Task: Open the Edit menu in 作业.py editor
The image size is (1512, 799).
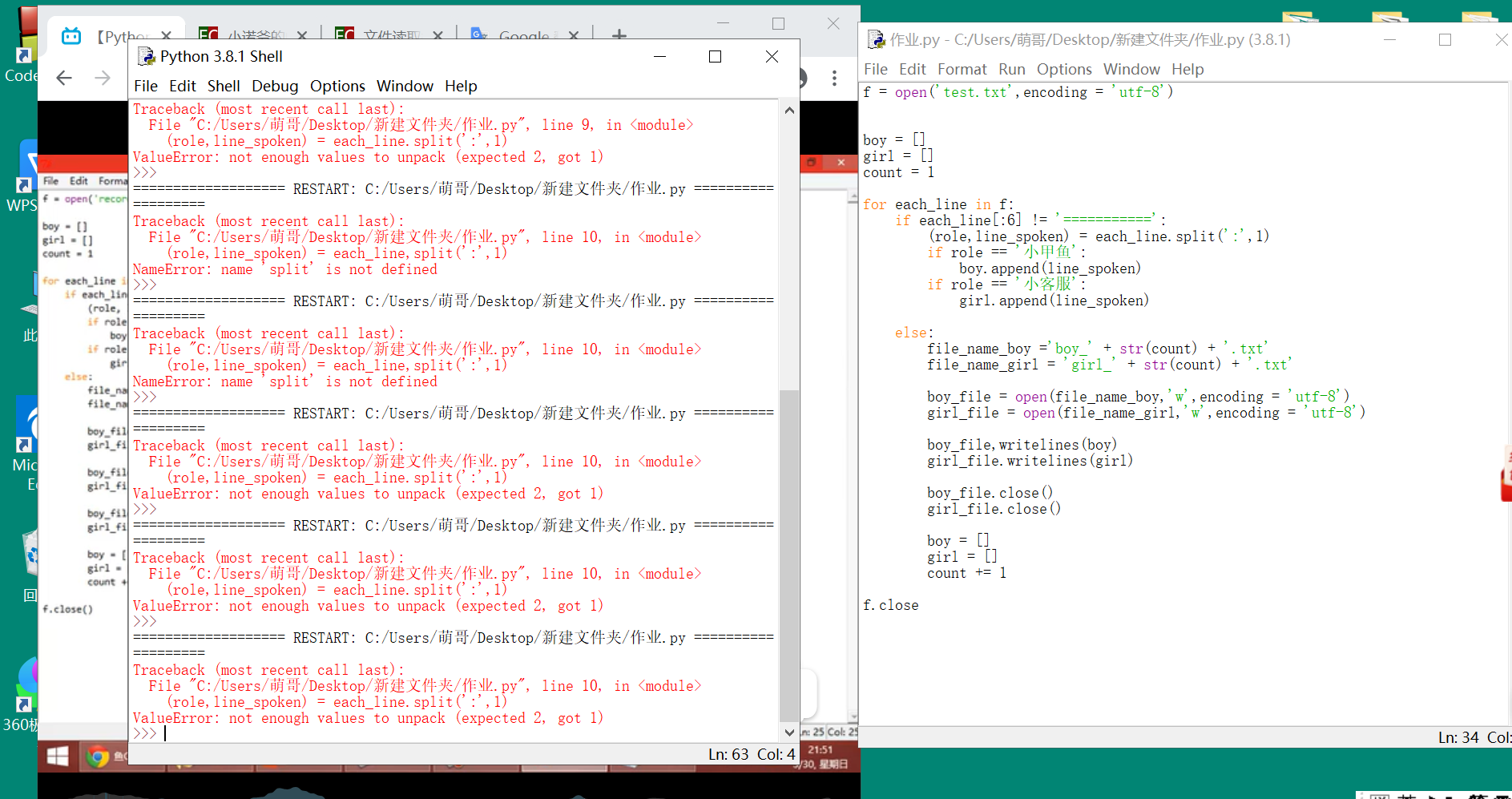Action: pyautogui.click(x=913, y=69)
